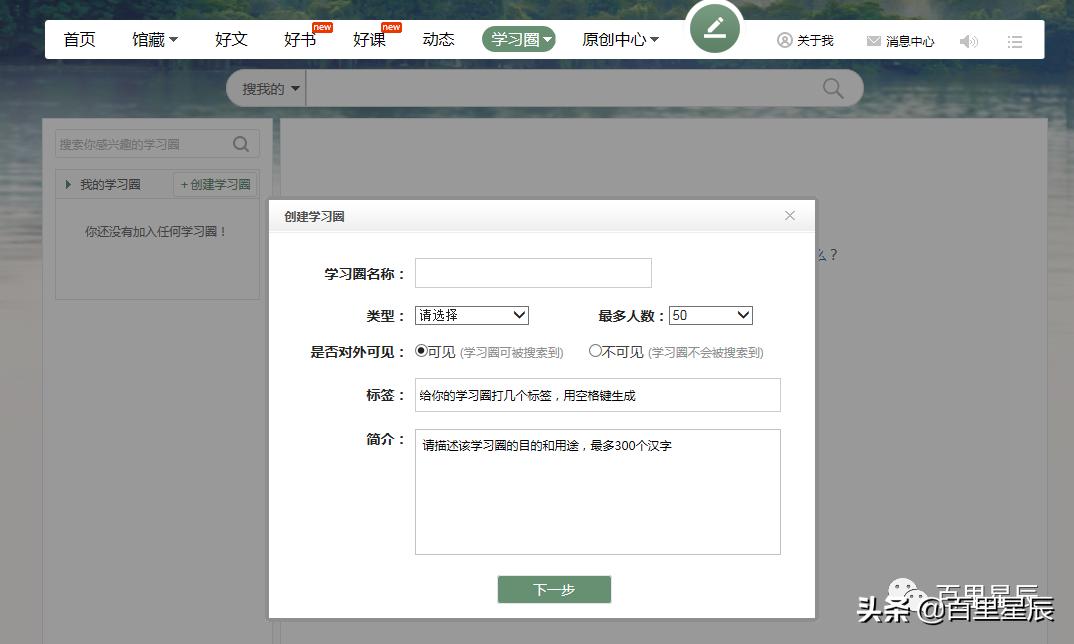This screenshot has height=644, width=1074.
Task: Select the 不可见 radio button
Action: click(x=595, y=352)
